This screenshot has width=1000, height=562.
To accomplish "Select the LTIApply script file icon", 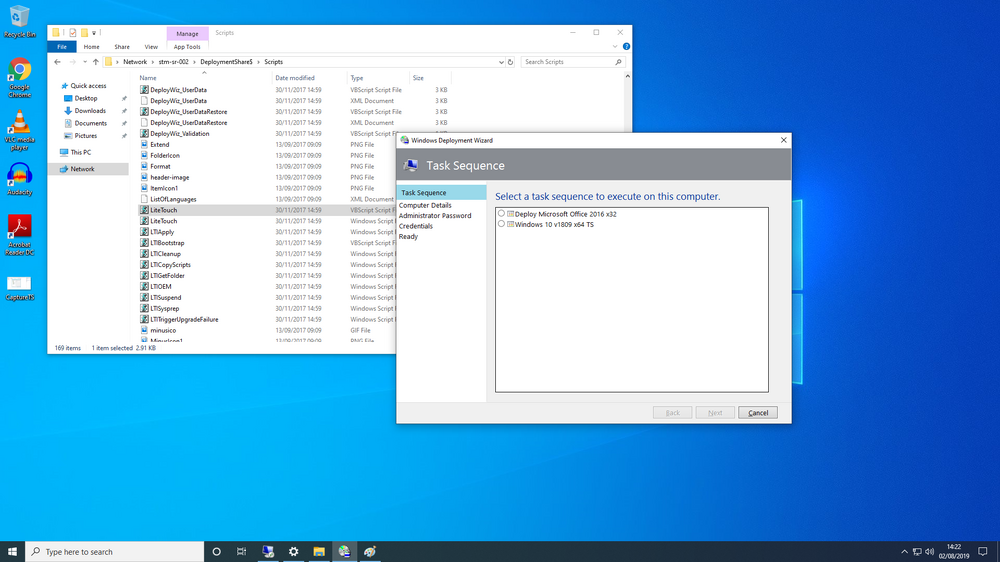I will 144,232.
